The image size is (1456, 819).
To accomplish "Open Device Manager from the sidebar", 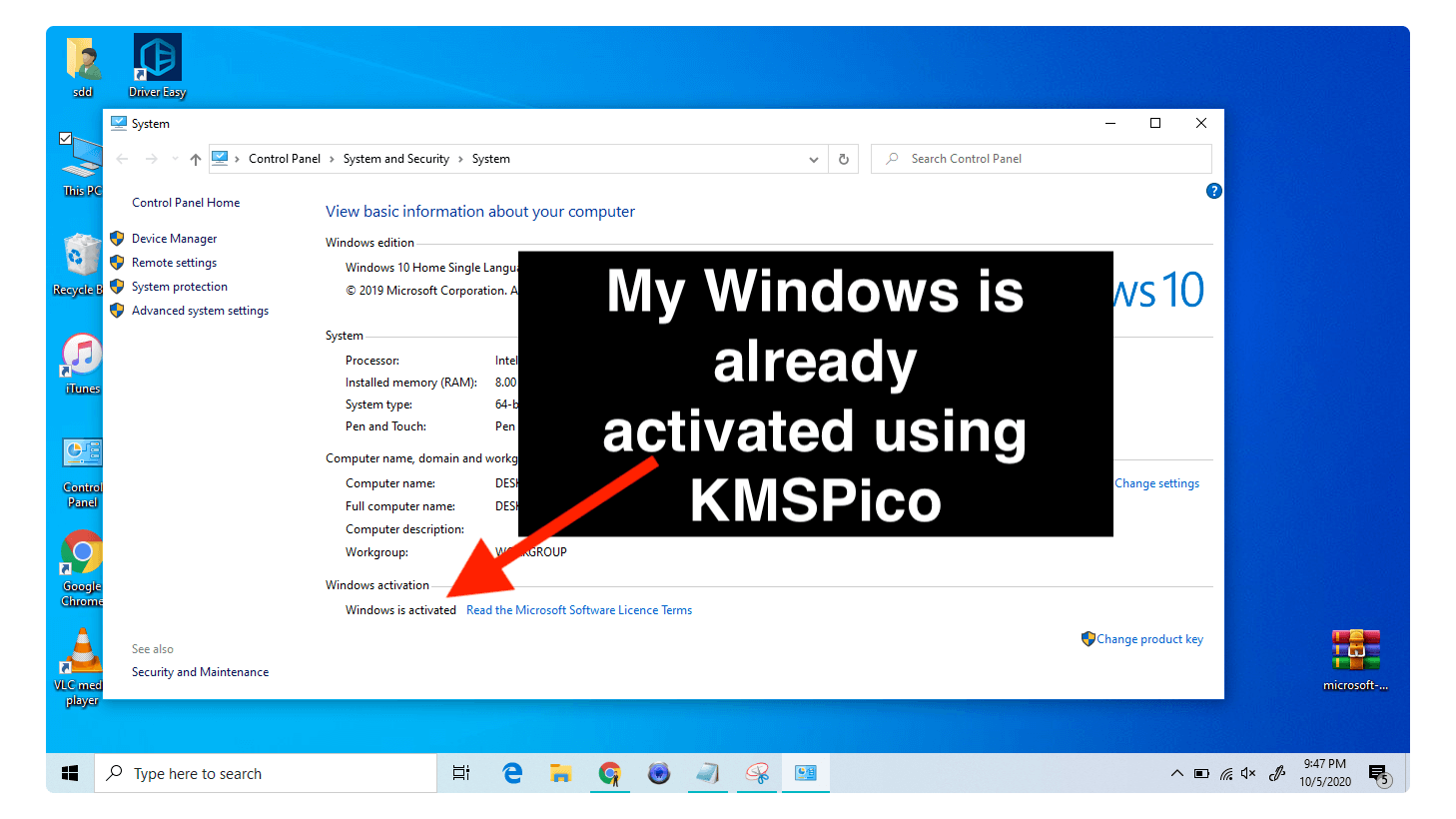I will pos(174,239).
